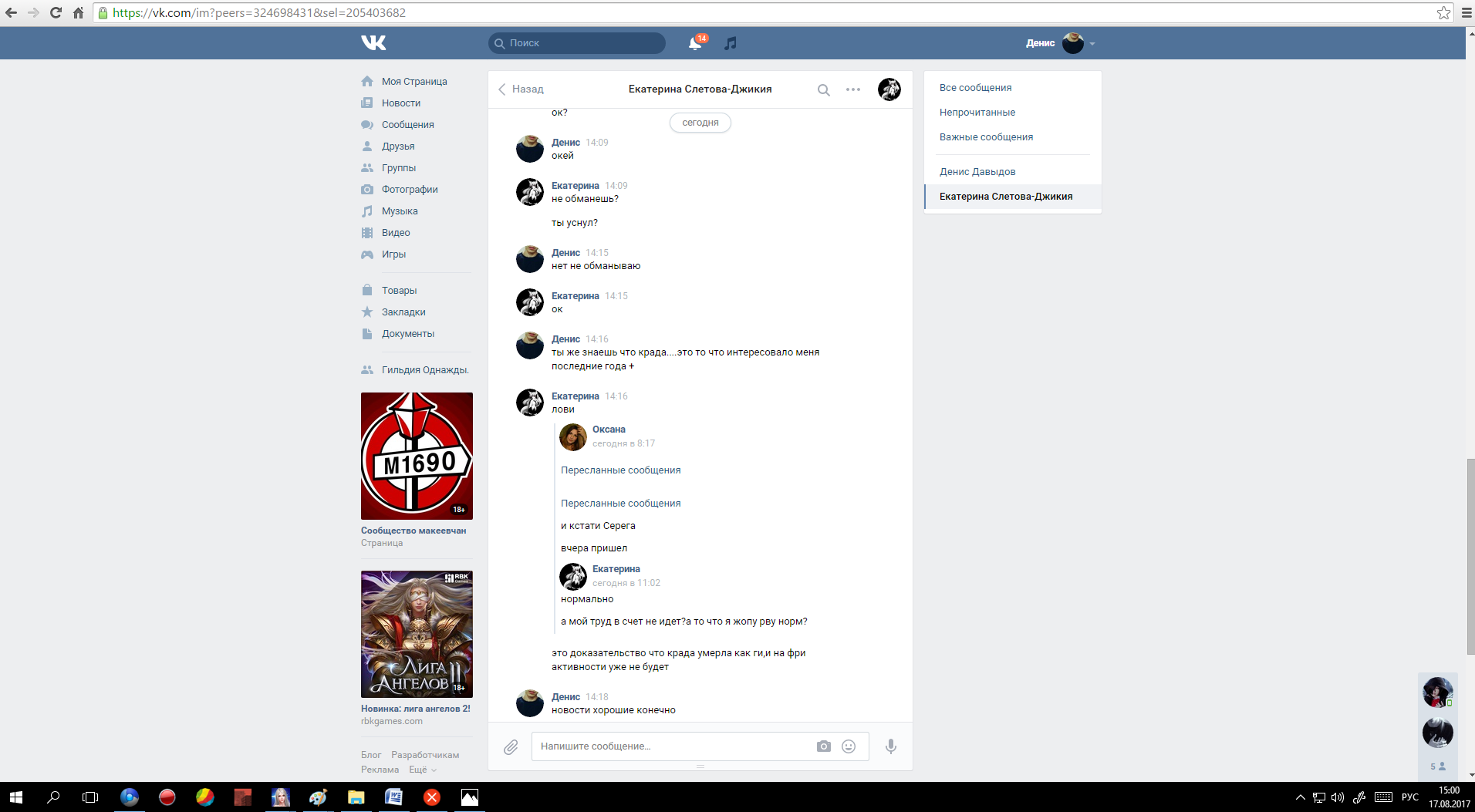Screen dimensions: 1475x812
Task: Click the browser address bar URL
Action: (x=259, y=12)
